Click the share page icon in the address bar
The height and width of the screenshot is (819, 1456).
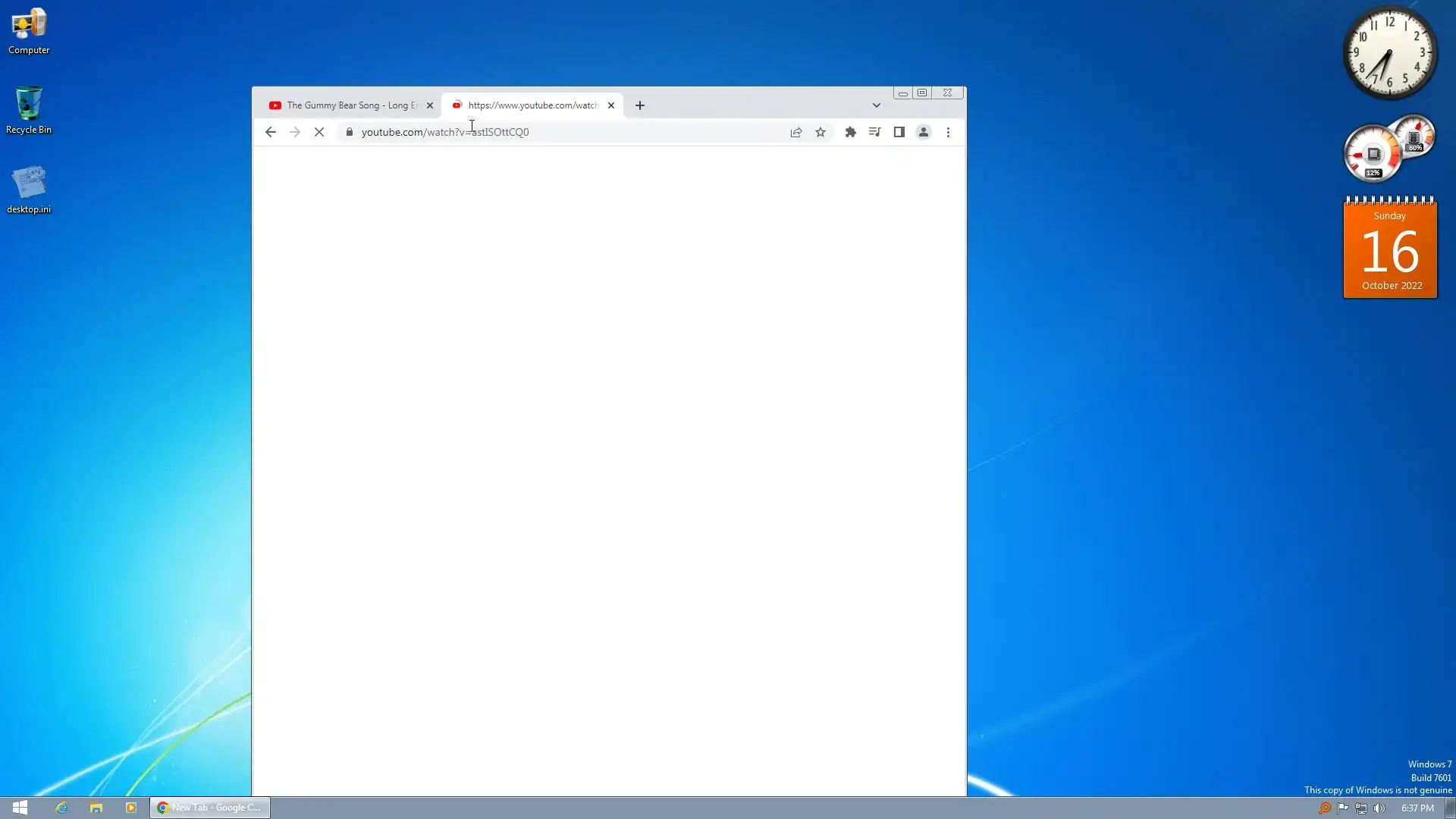[x=795, y=132]
